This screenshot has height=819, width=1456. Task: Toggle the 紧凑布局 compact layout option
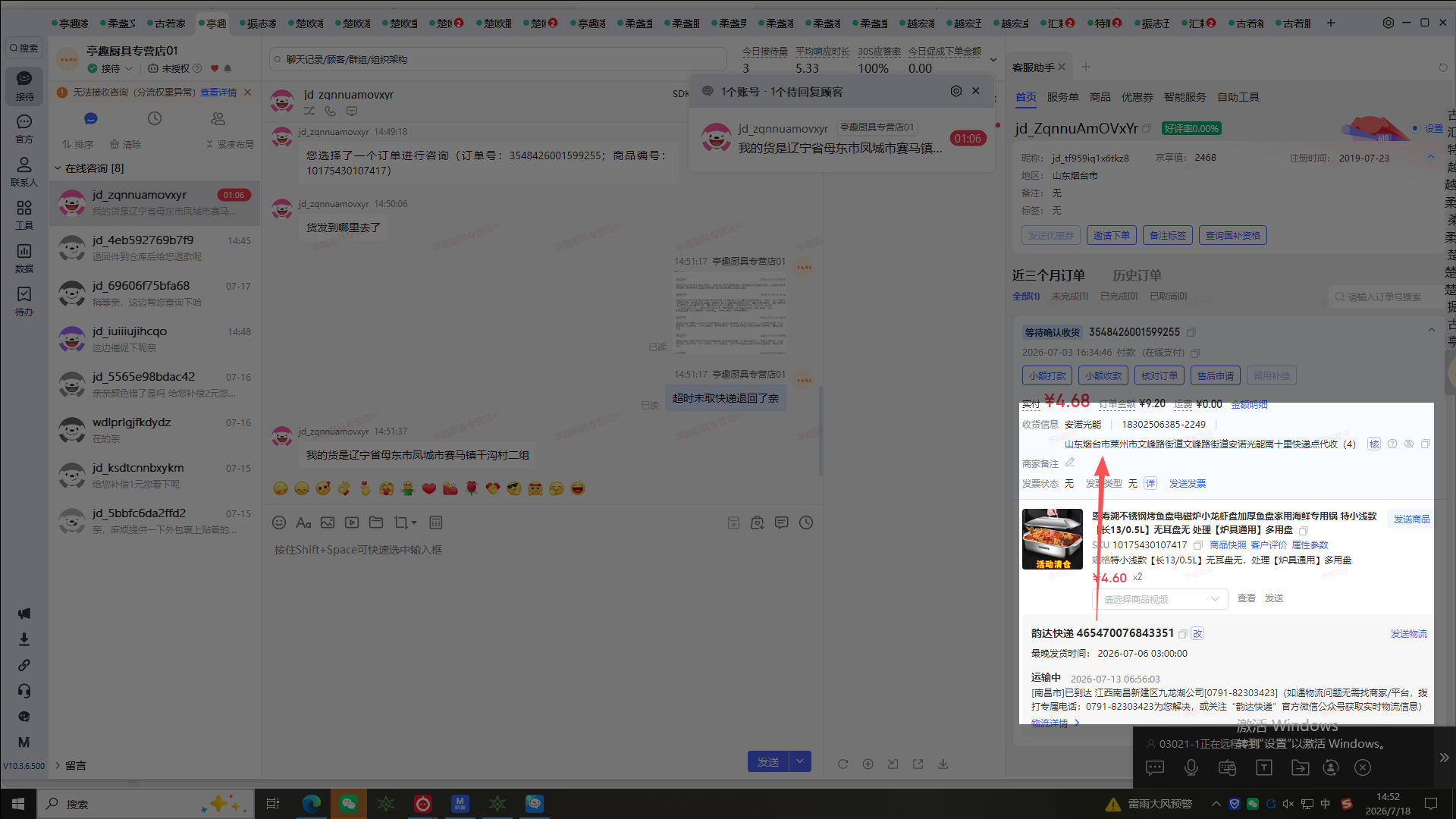[x=230, y=144]
